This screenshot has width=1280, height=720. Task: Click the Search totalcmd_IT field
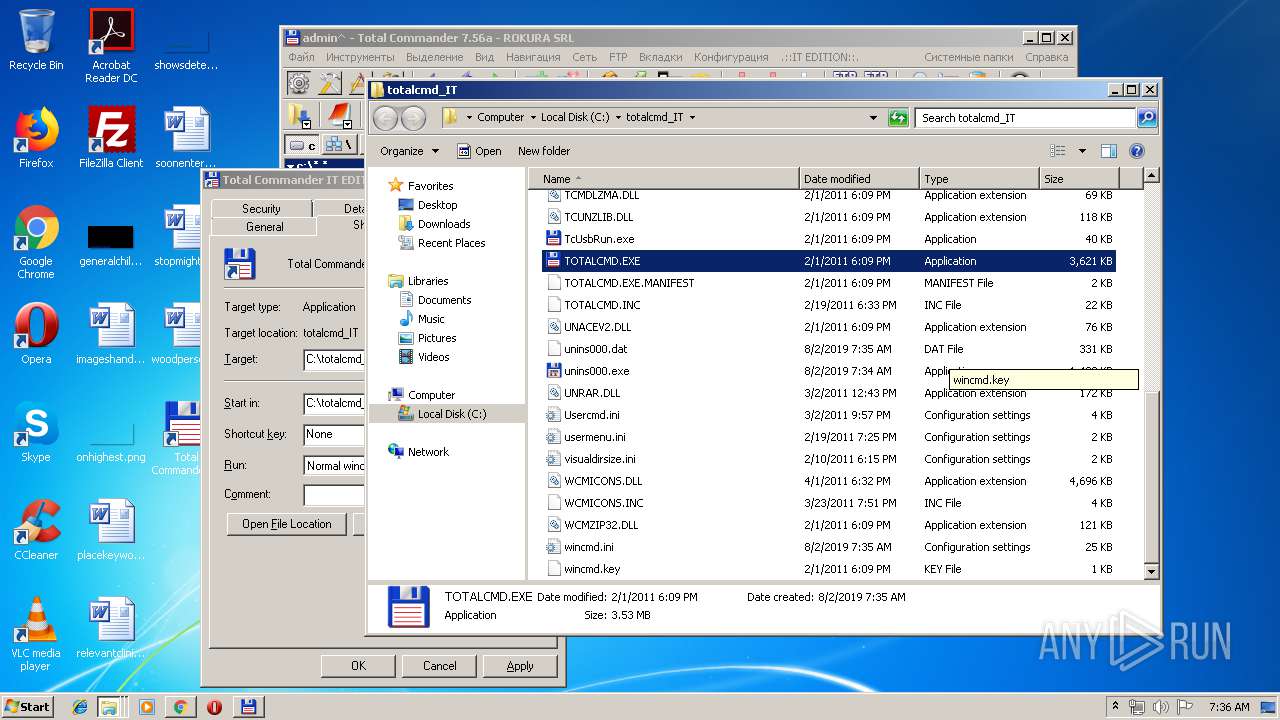tap(1026, 117)
